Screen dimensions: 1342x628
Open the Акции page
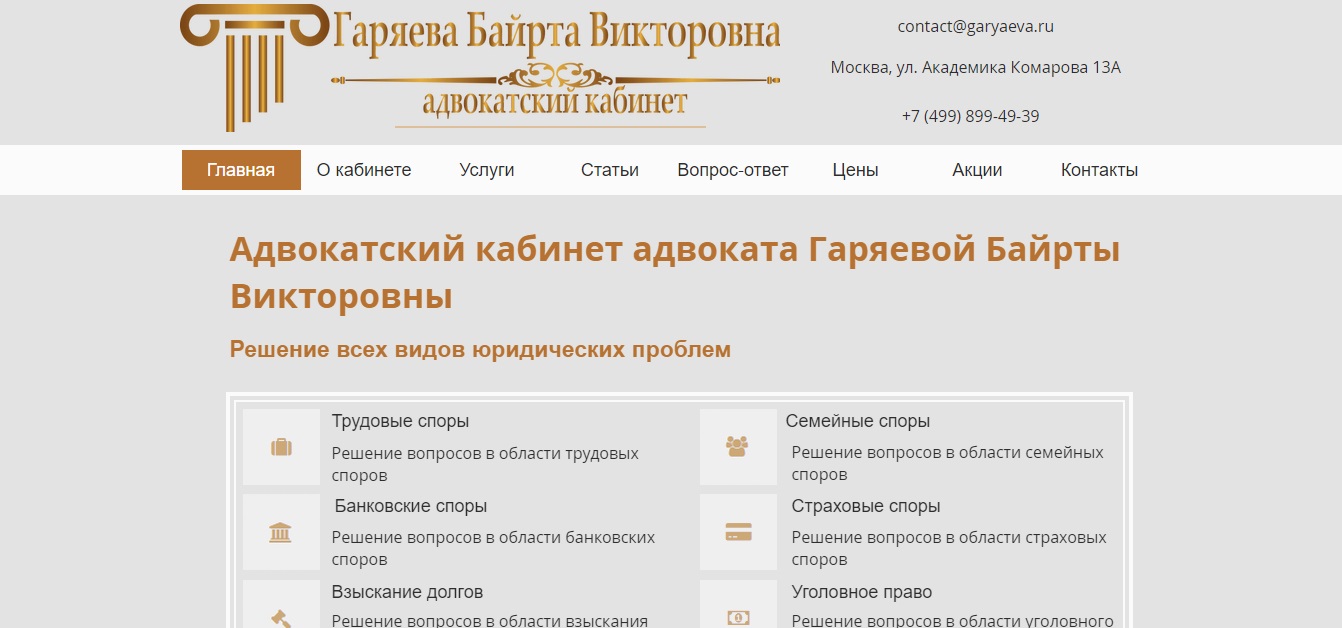click(976, 169)
